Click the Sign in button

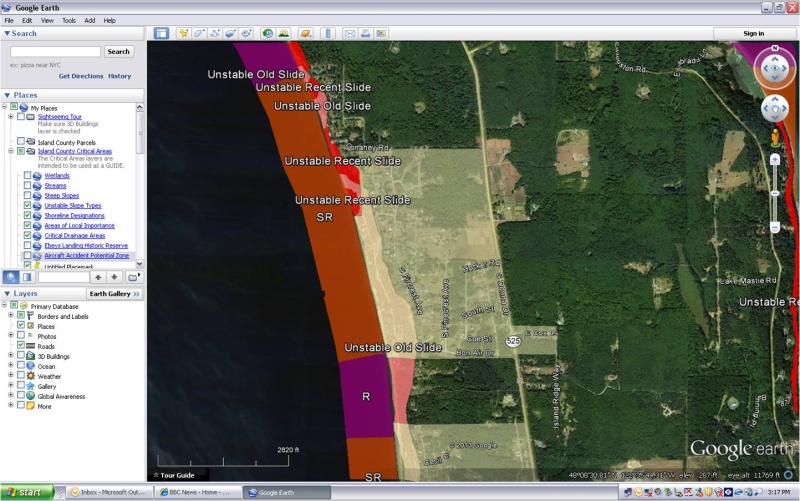click(x=754, y=34)
